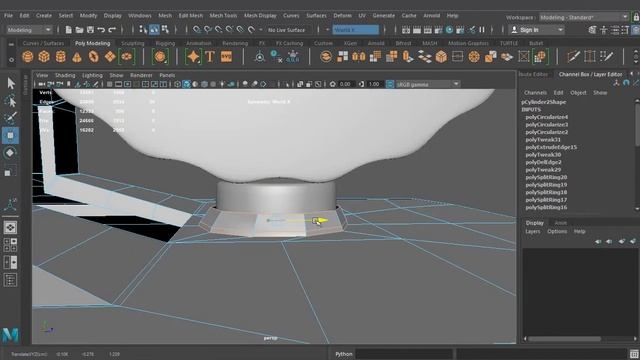Toggle the viewport grid display icon
The width and height of the screenshot is (640, 360).
(109, 84)
